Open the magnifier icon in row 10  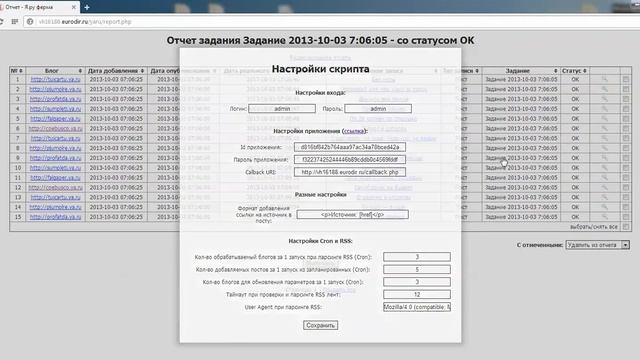(604, 168)
